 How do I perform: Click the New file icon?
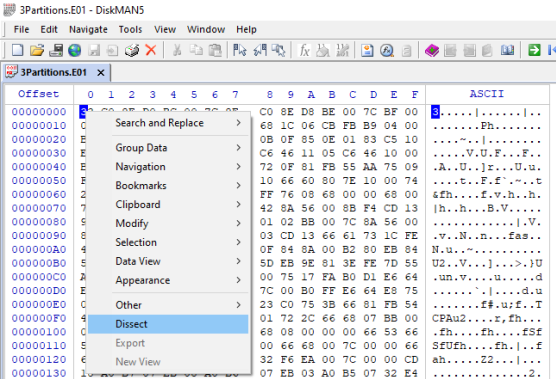17,50
